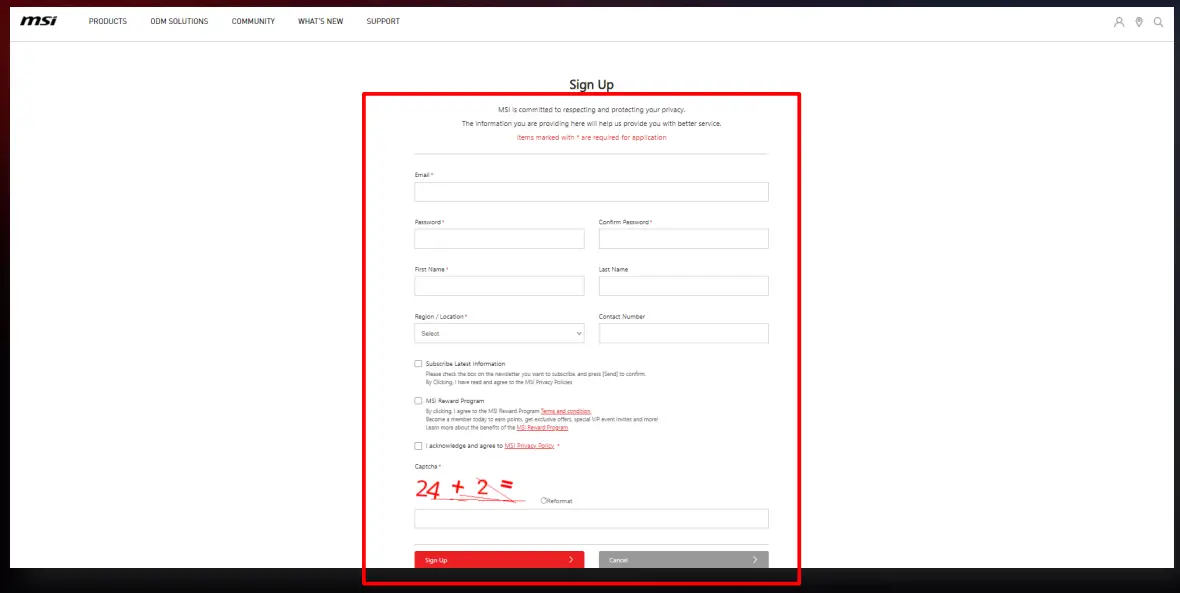
Task: Focus the Contact Number field
Action: [x=683, y=333]
